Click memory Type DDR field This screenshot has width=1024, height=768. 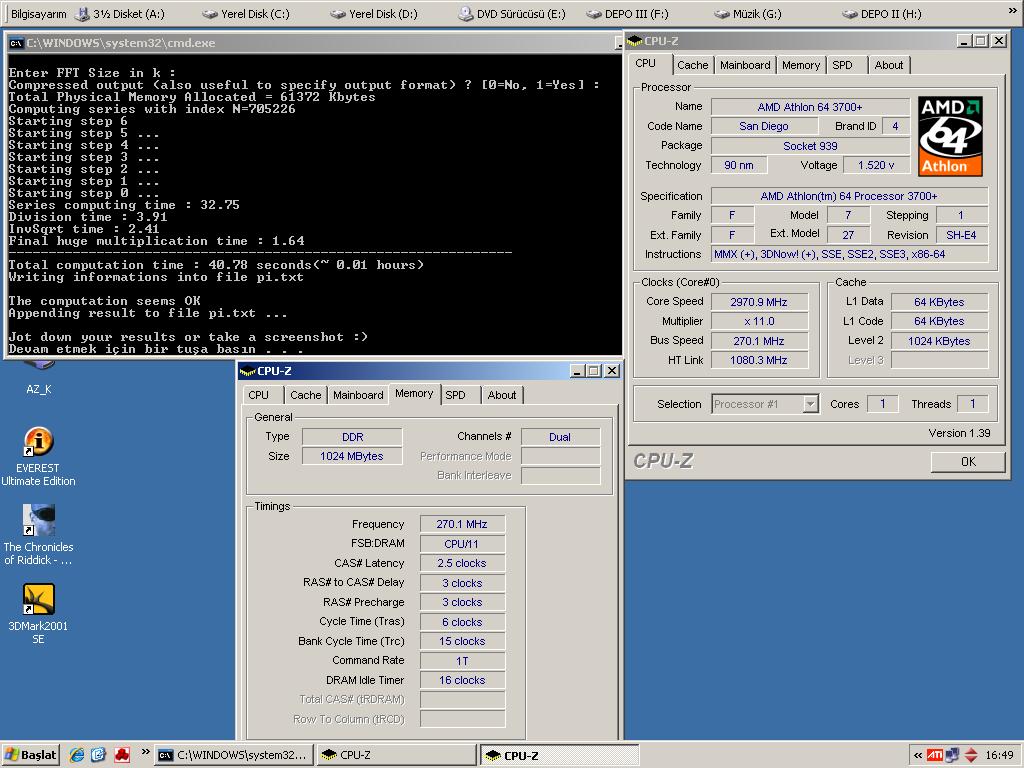click(353, 437)
